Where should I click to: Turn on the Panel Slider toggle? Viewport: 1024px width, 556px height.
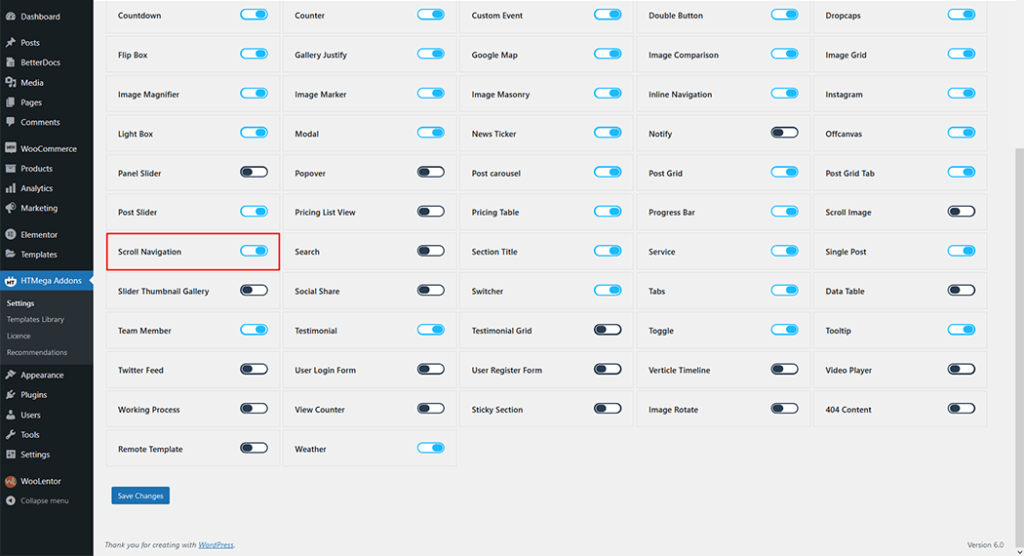click(x=254, y=172)
